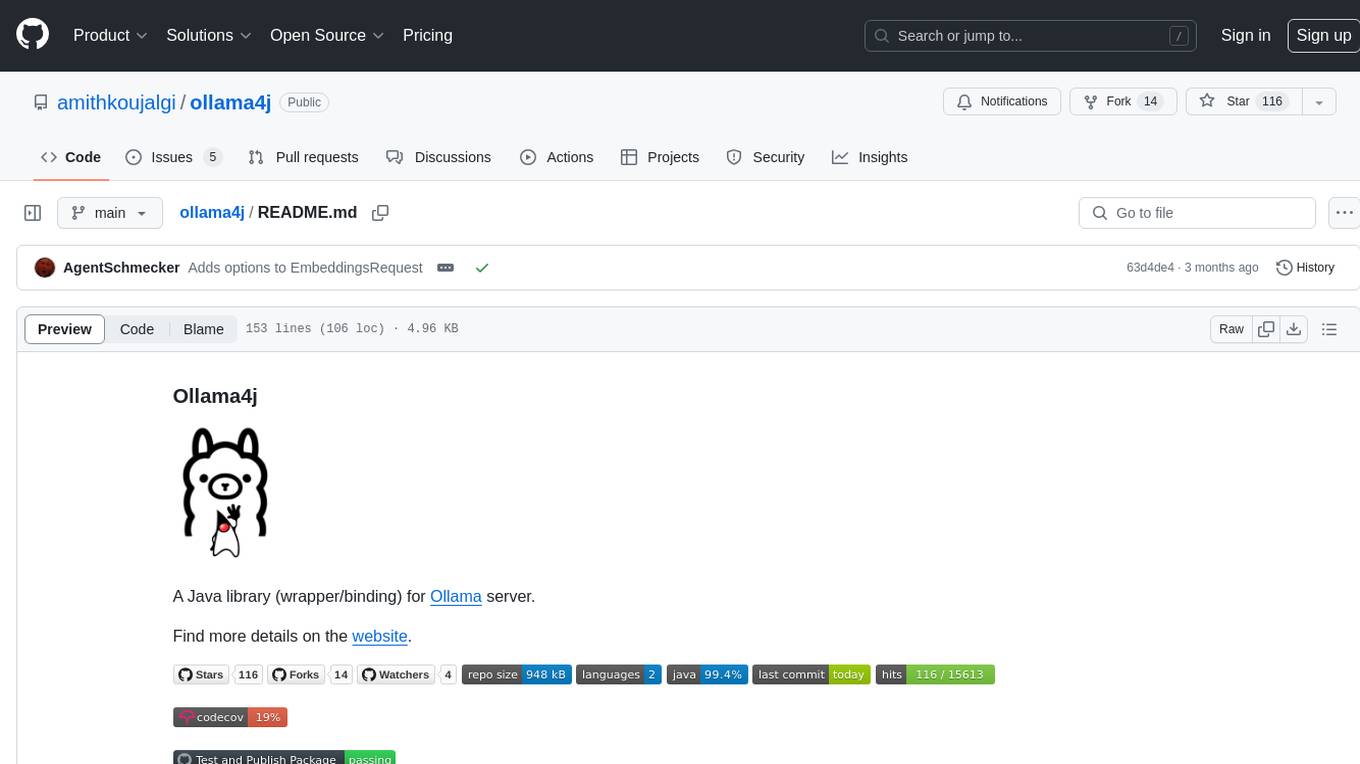The width and height of the screenshot is (1360, 764).
Task: Open star lists dropdown arrow
Action: pyautogui.click(x=1319, y=101)
